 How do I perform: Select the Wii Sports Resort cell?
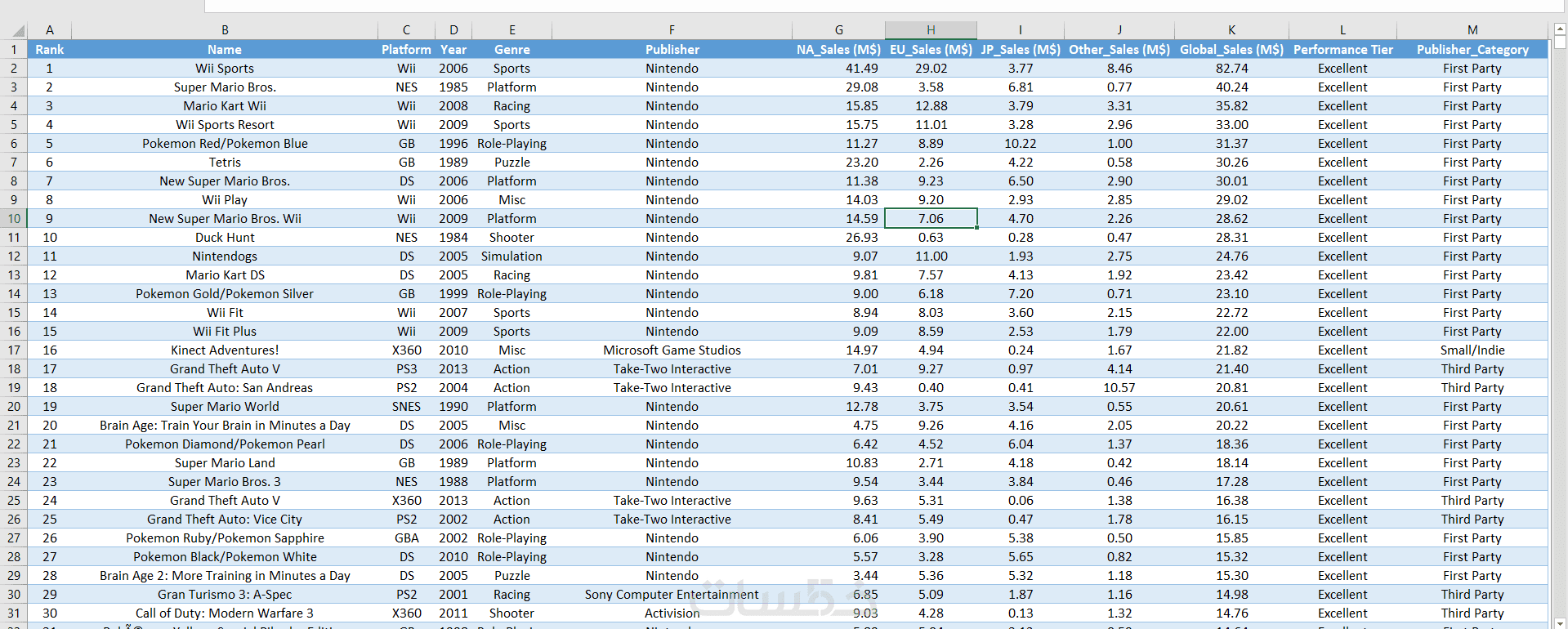point(225,125)
